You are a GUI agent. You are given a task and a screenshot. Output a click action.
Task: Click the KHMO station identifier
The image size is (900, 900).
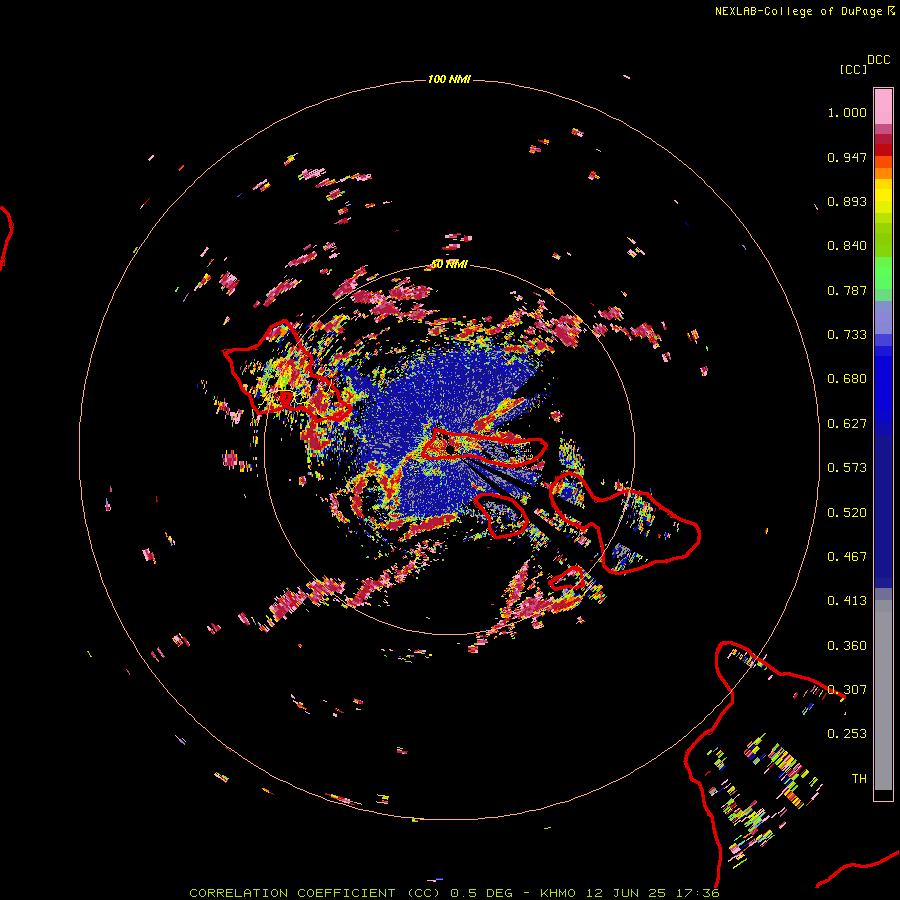557,893
